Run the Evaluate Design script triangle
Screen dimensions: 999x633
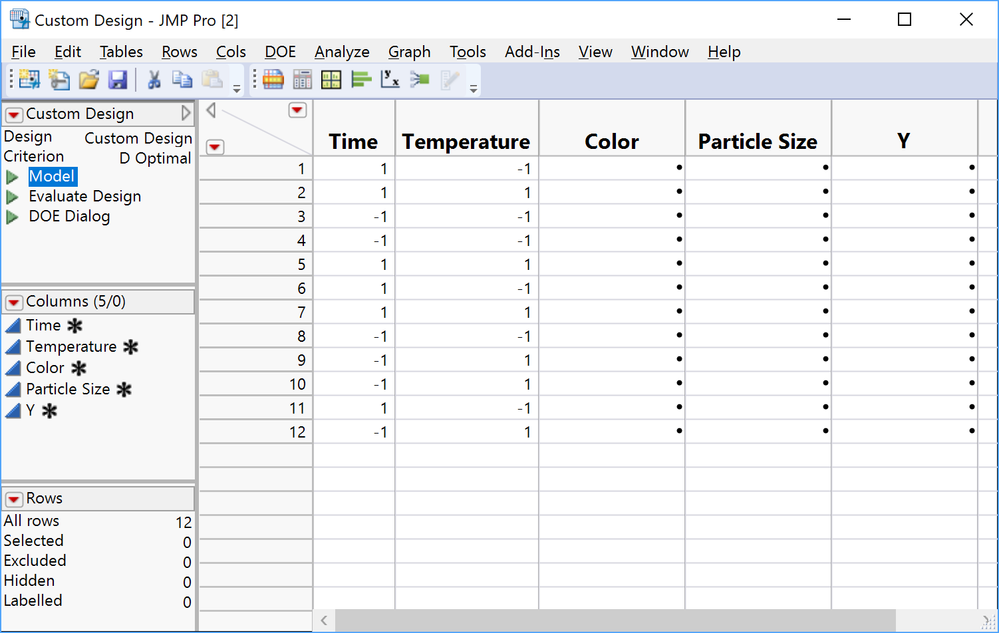[12, 197]
